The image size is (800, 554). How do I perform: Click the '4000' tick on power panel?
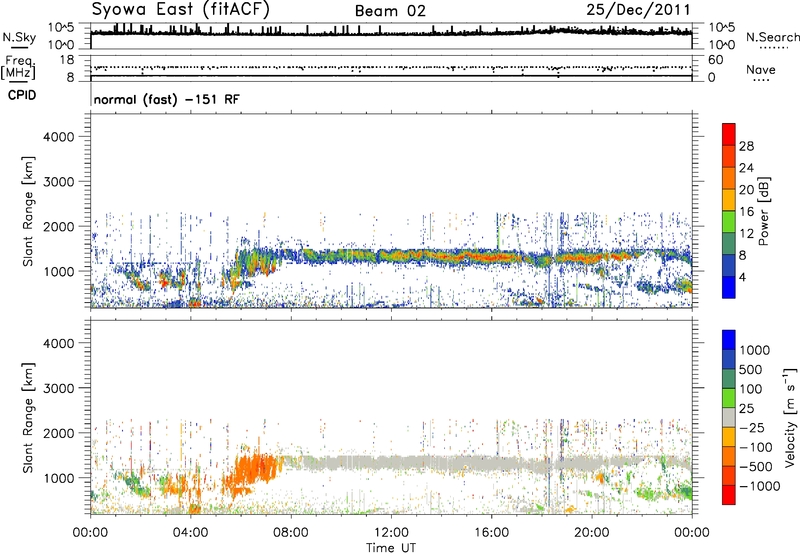point(59,137)
